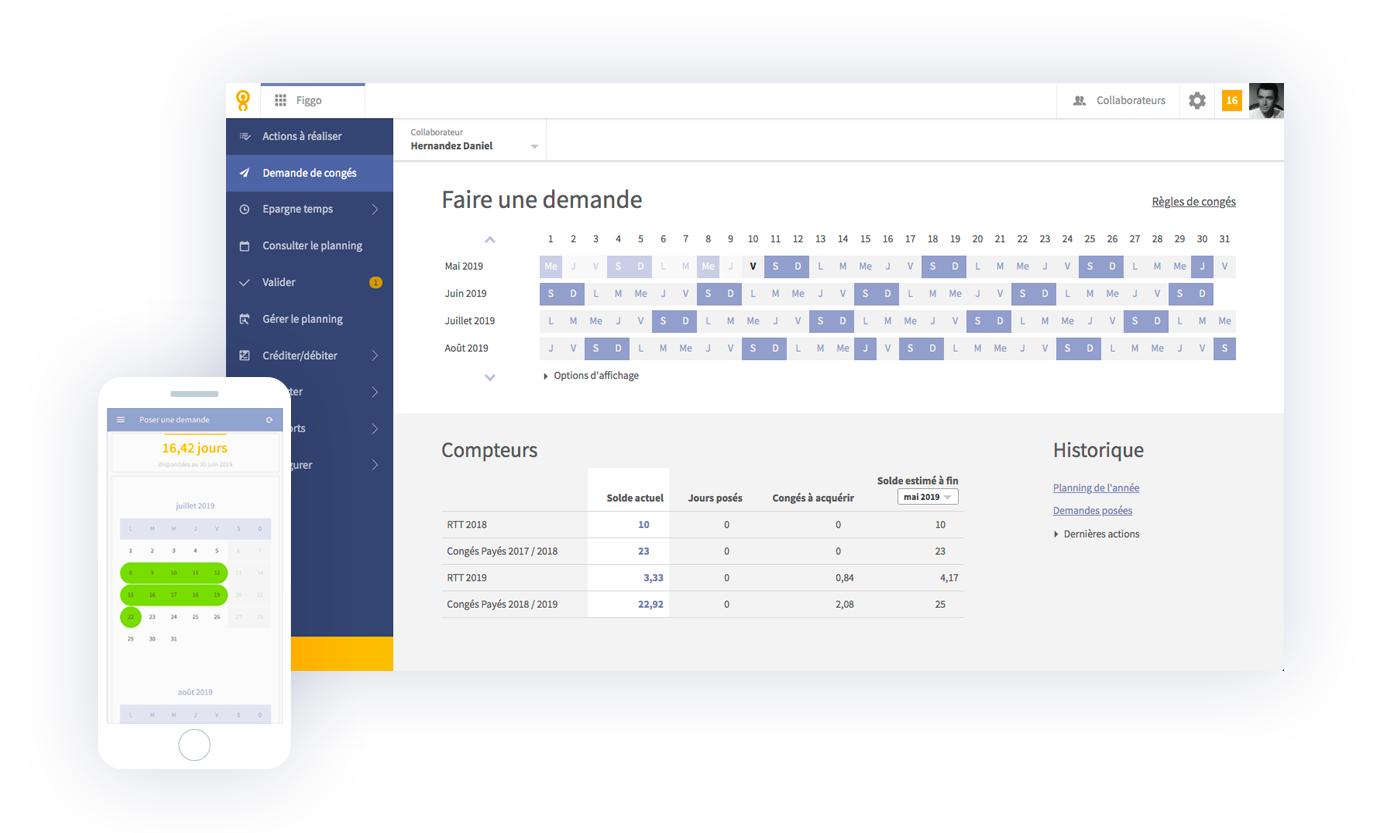Viewport: 1395px width, 833px height.
Task: Expand the Epargne temps submenu chevron
Action: [374, 210]
